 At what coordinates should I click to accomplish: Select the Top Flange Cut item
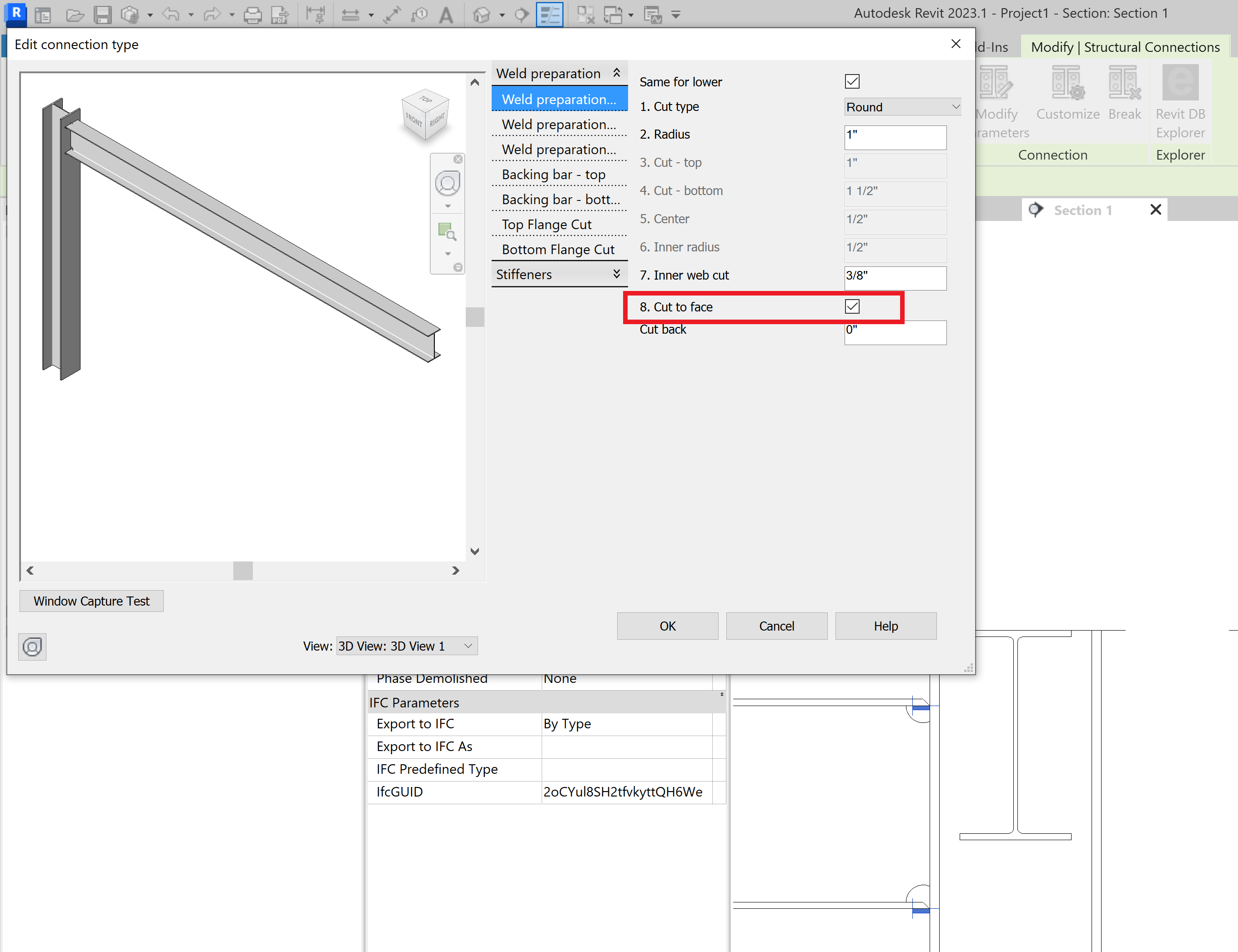(x=546, y=225)
